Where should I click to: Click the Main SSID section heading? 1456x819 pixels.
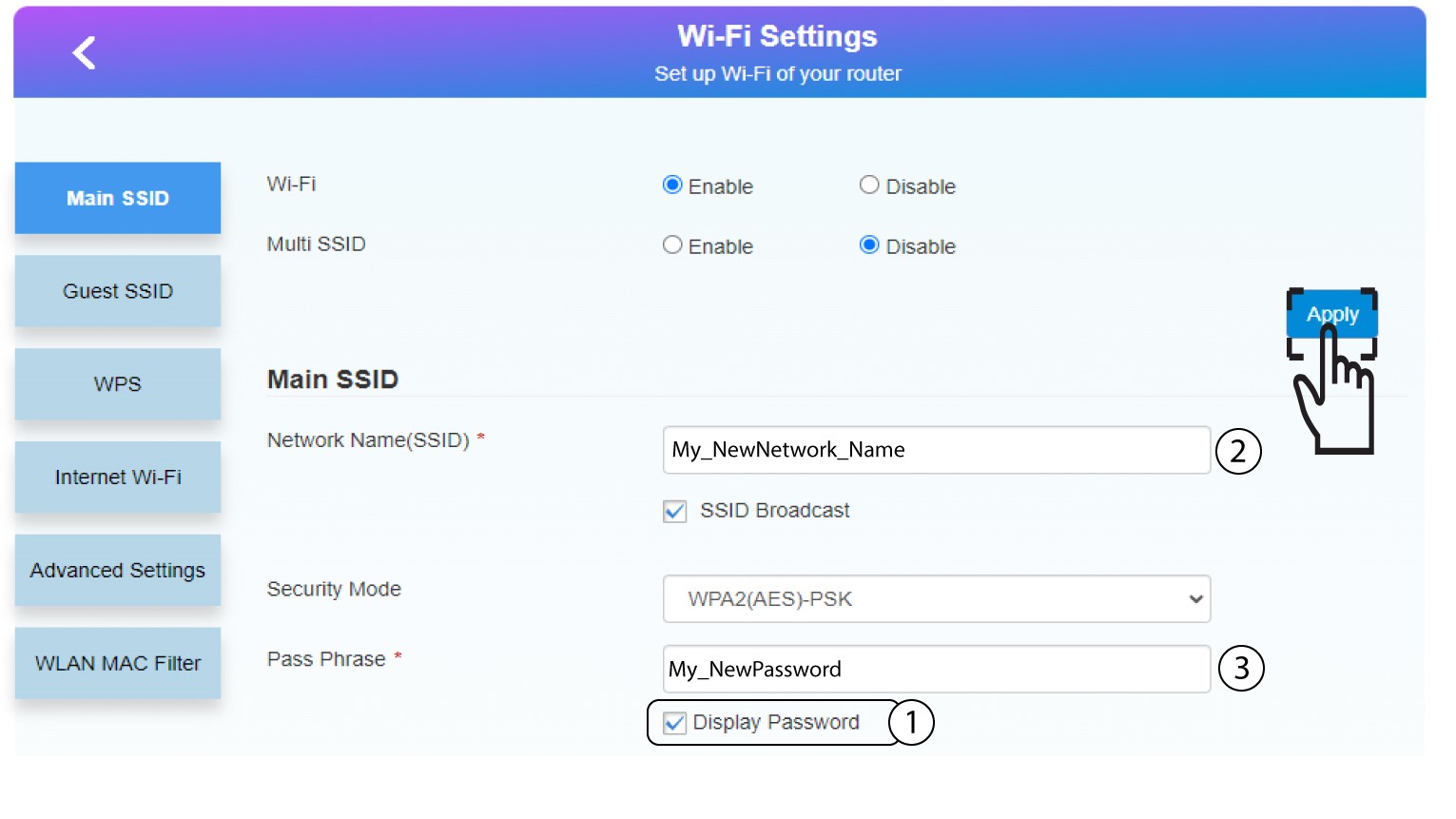(333, 380)
